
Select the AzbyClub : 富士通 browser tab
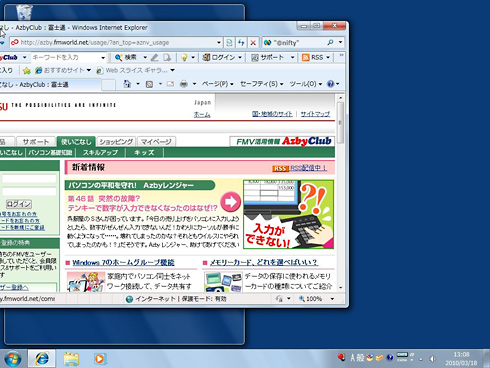click(x=50, y=85)
